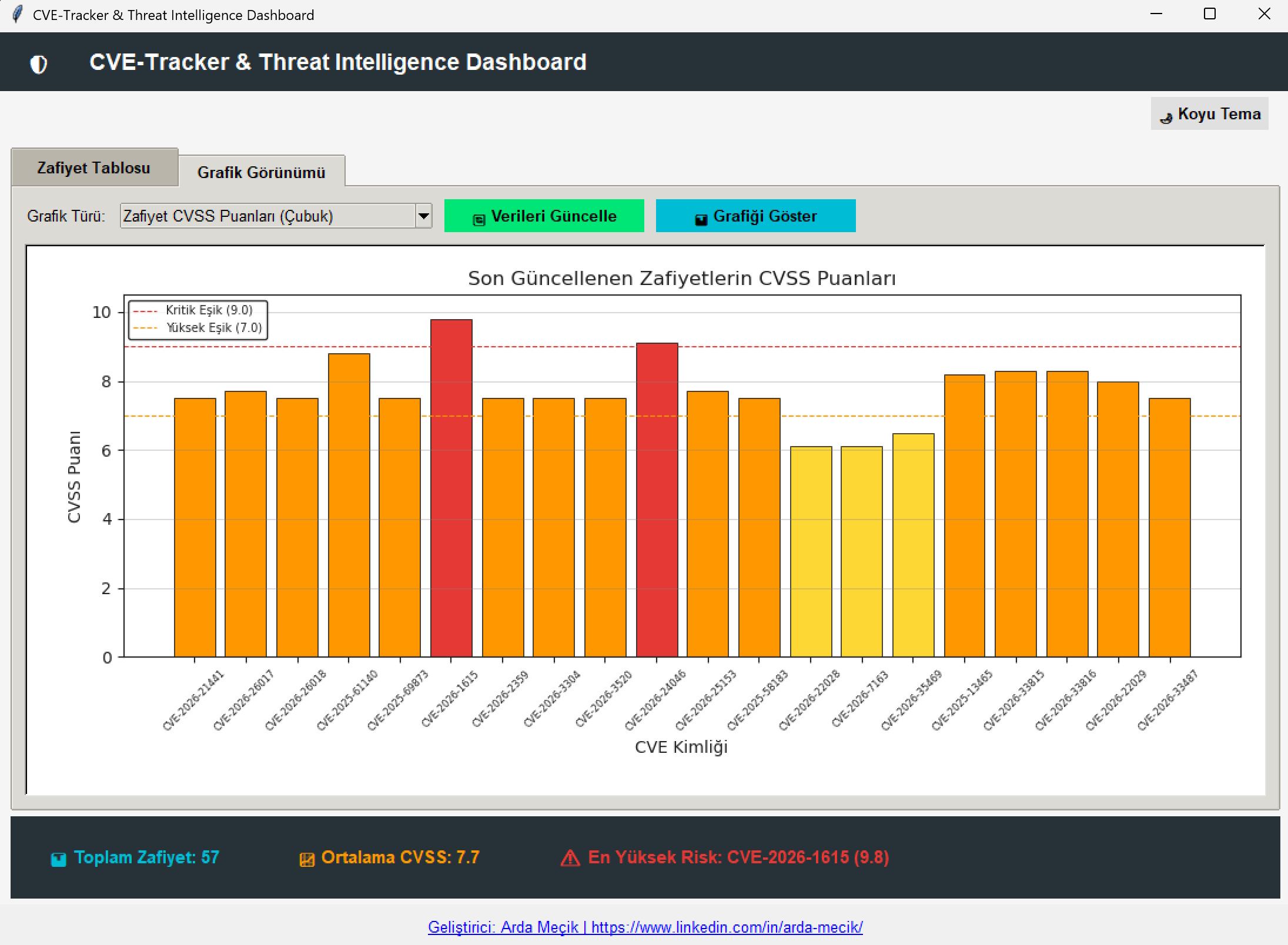Click the shield icon in header
The height and width of the screenshot is (945, 1288).
tap(39, 63)
